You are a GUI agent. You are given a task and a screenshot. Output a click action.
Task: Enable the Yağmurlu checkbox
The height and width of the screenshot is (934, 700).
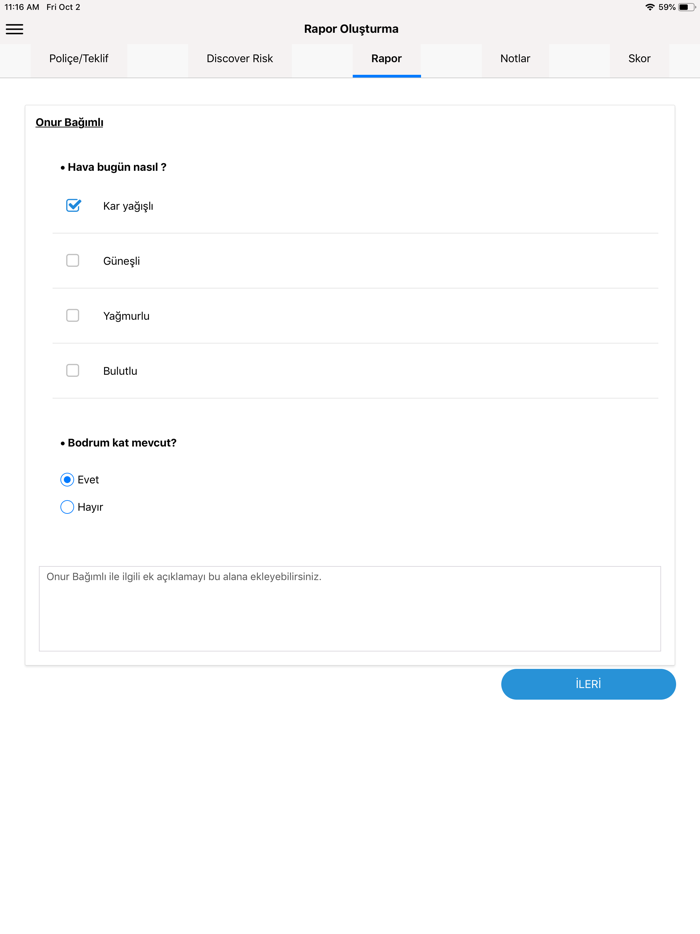pos(72,314)
